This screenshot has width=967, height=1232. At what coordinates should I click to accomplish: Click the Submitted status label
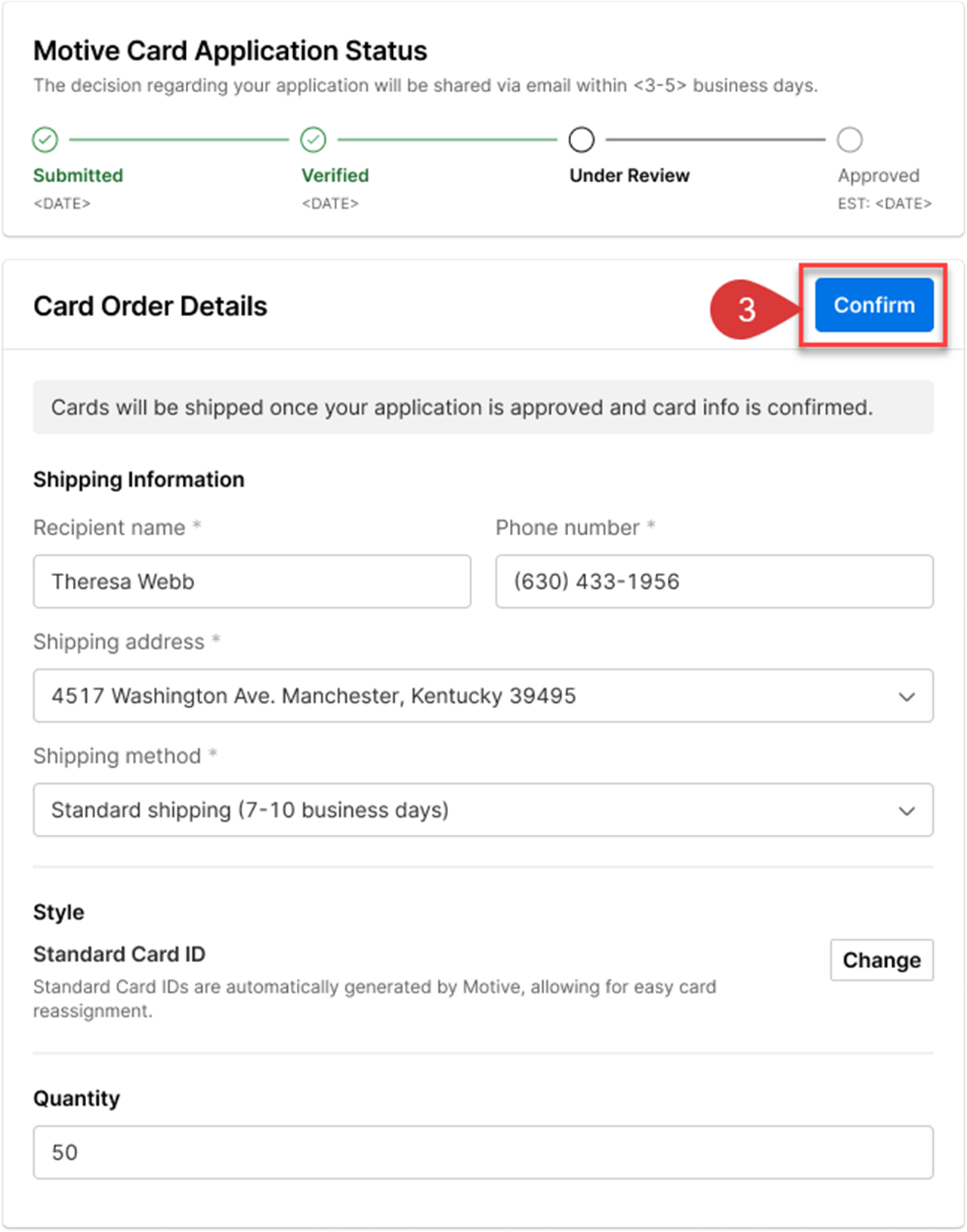(78, 175)
